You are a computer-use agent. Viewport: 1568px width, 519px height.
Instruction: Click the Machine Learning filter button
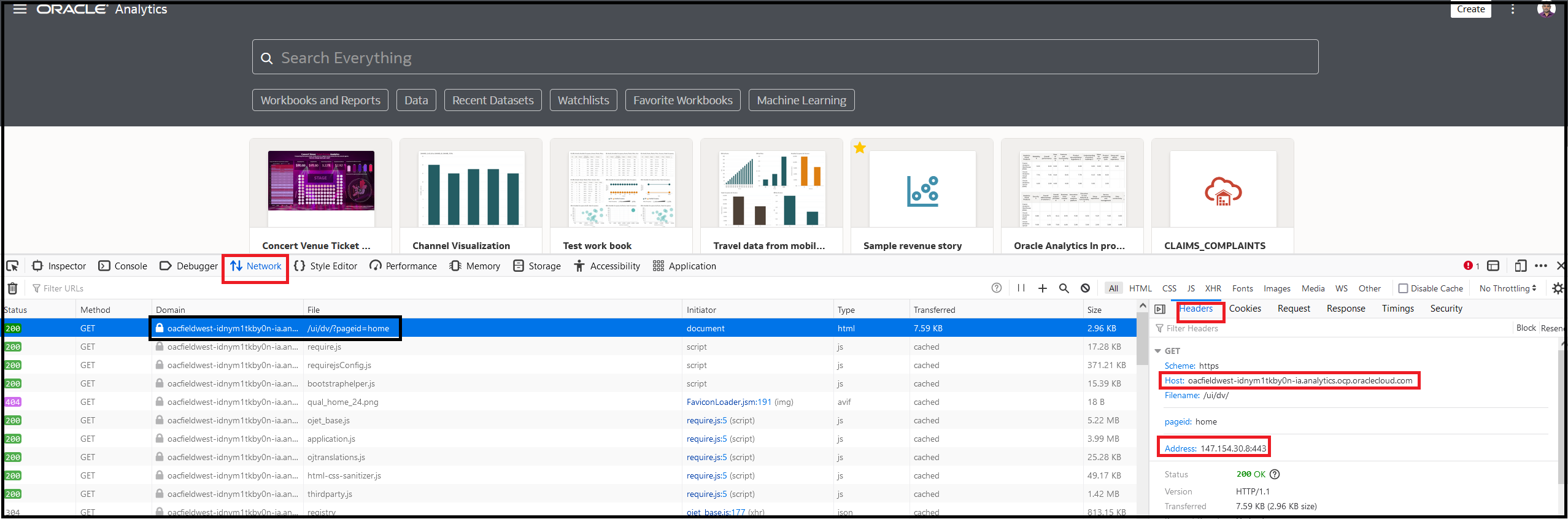point(801,100)
